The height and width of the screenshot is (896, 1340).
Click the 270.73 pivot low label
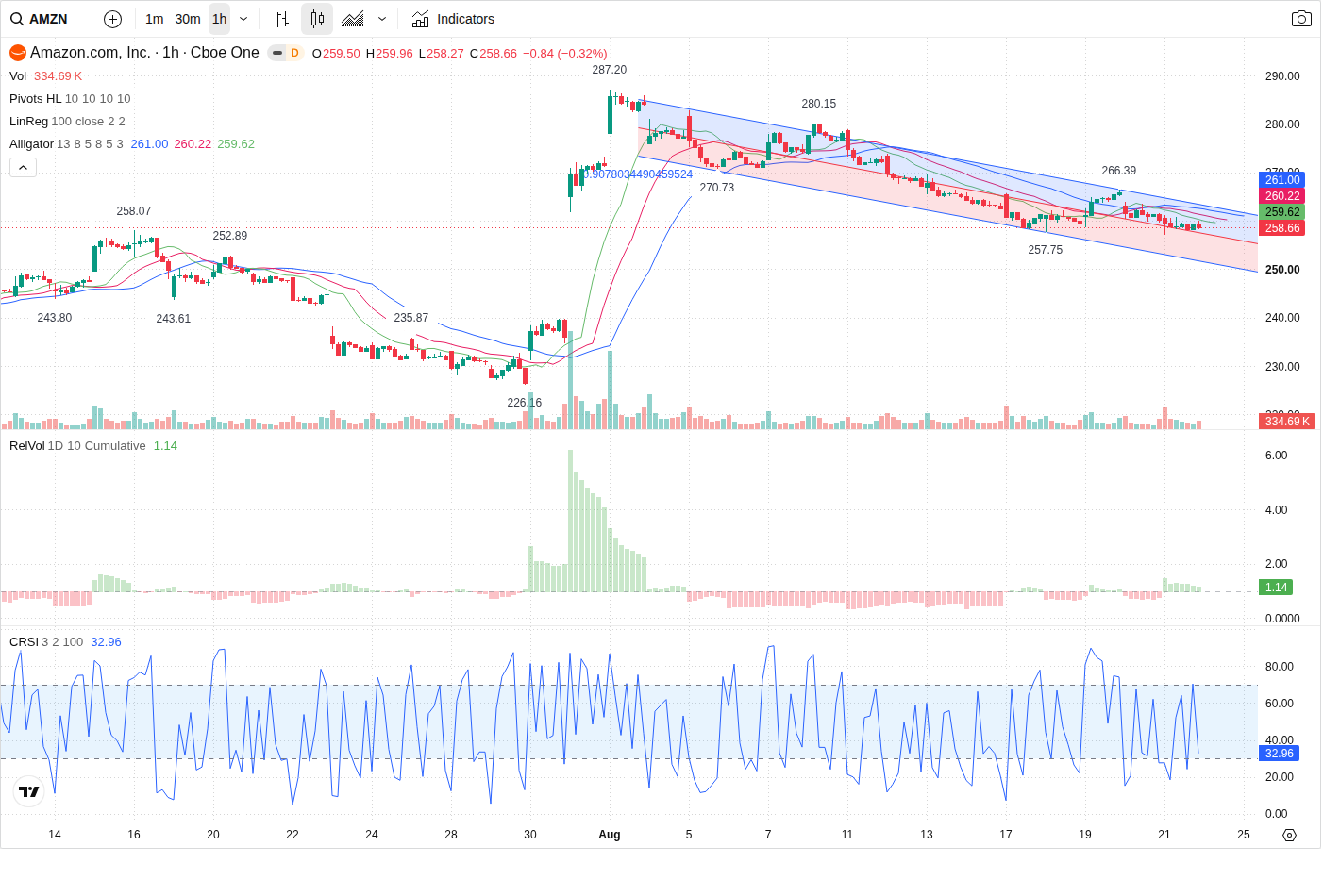point(717,188)
